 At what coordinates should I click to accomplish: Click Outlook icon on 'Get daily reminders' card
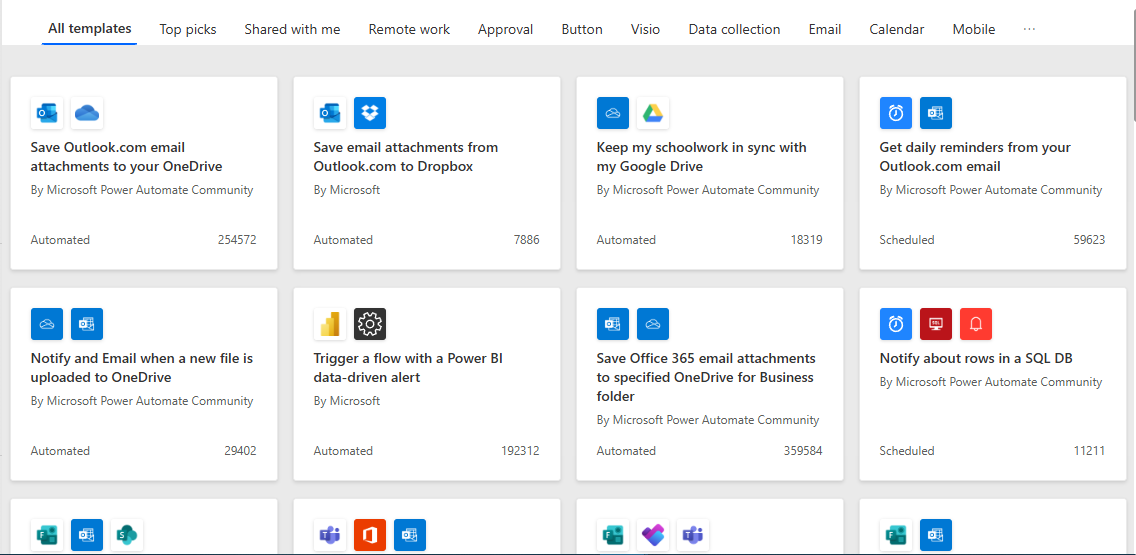[x=936, y=113]
